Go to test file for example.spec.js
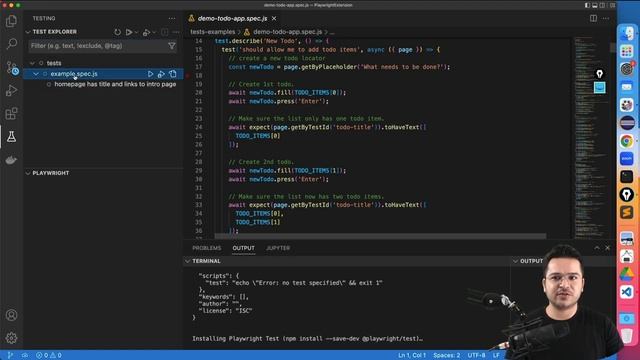 (x=173, y=74)
